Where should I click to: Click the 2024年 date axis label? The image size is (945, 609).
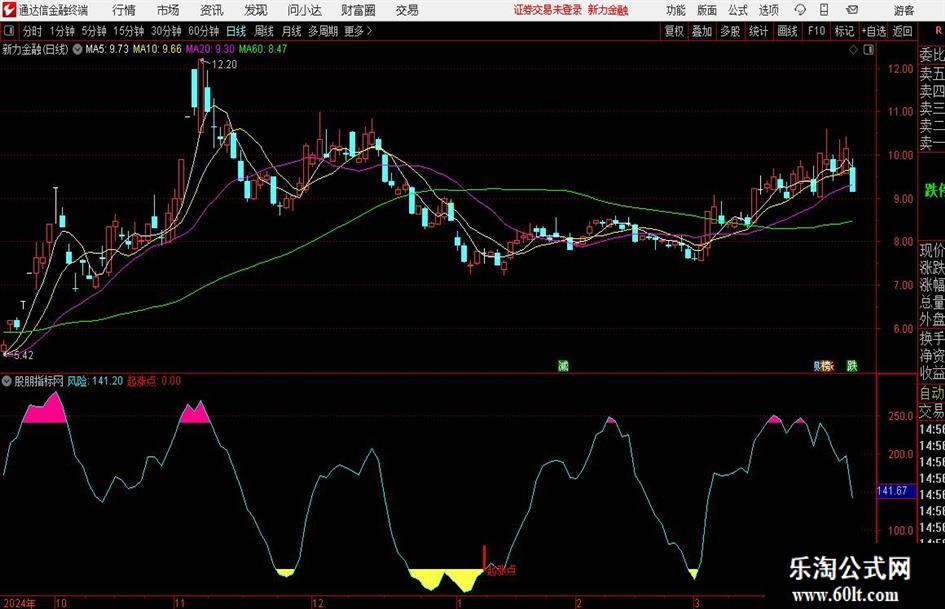(x=19, y=603)
